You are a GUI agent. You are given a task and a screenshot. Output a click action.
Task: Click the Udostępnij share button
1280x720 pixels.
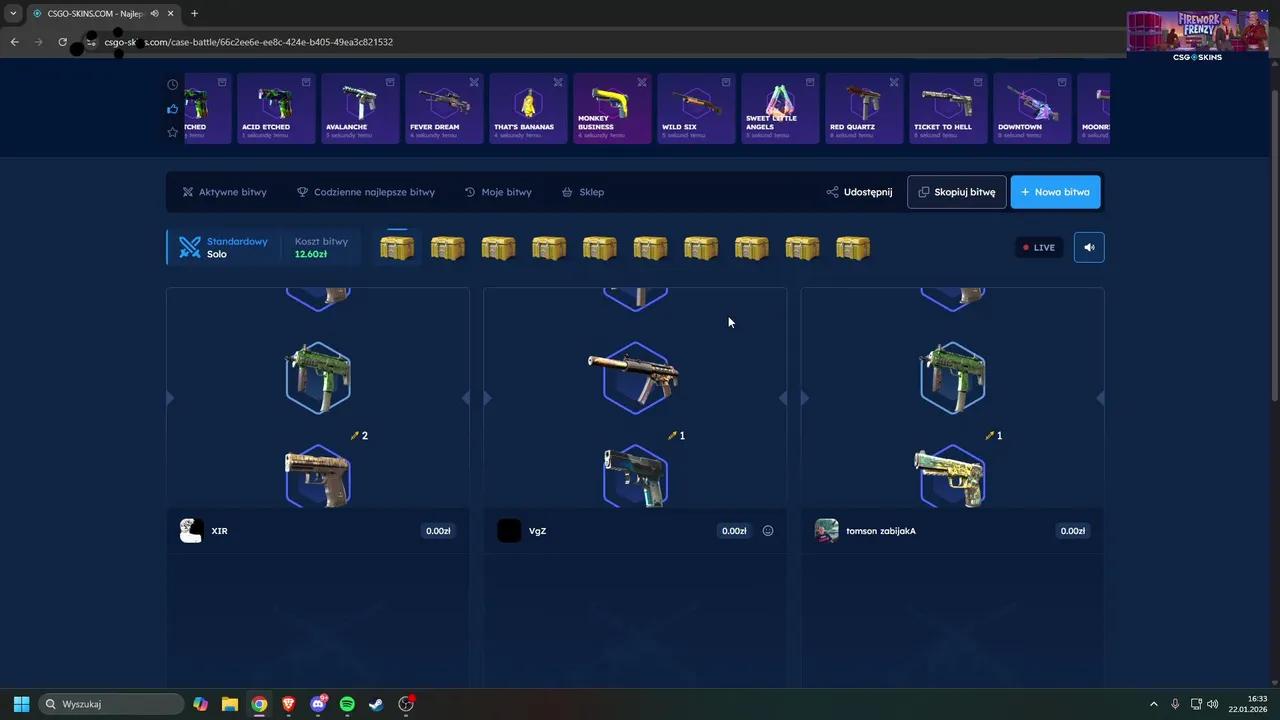859,192
